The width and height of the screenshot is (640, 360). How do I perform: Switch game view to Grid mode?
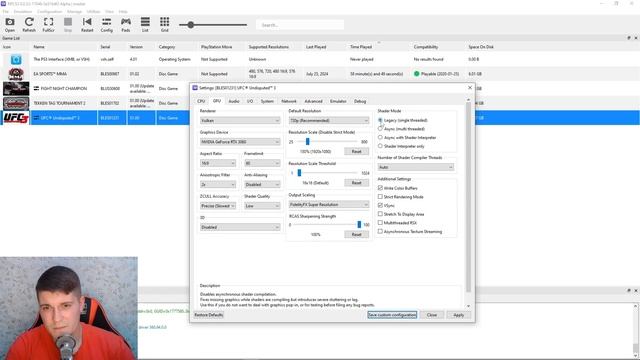(164, 24)
